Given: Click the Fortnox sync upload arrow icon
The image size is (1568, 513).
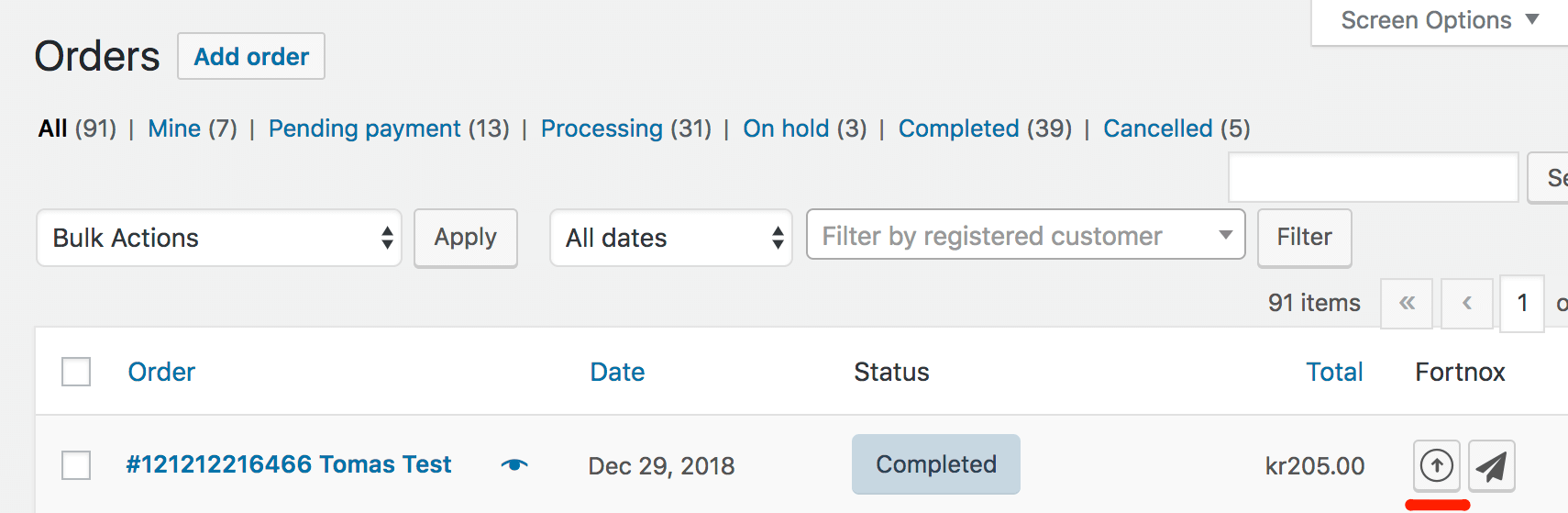Looking at the screenshot, I should [x=1436, y=466].
